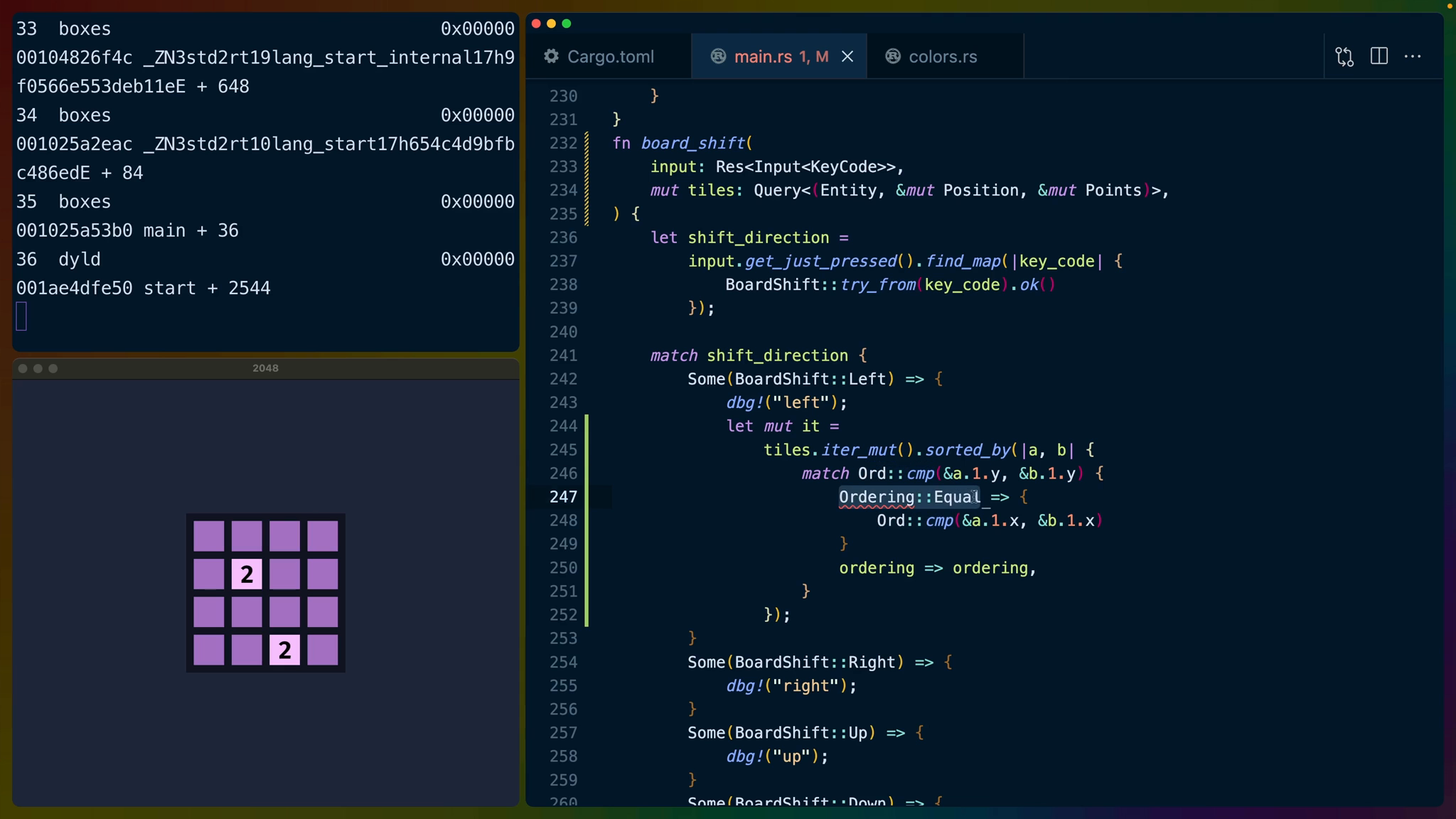This screenshot has width=1456, height=819.
Task: Click the Open Changes compare icon
Action: point(1344,57)
